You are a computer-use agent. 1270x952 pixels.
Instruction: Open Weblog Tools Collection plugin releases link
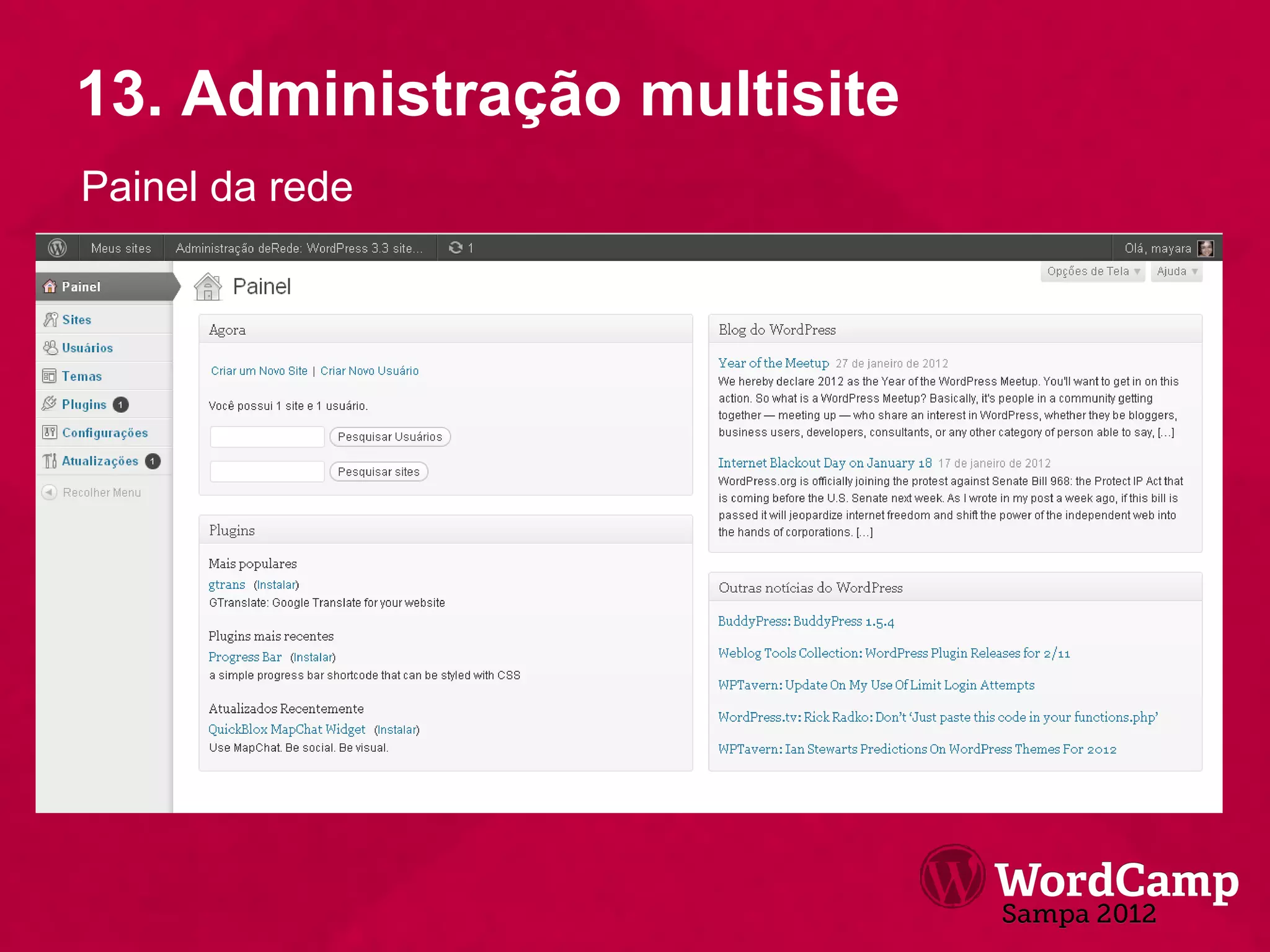click(894, 653)
